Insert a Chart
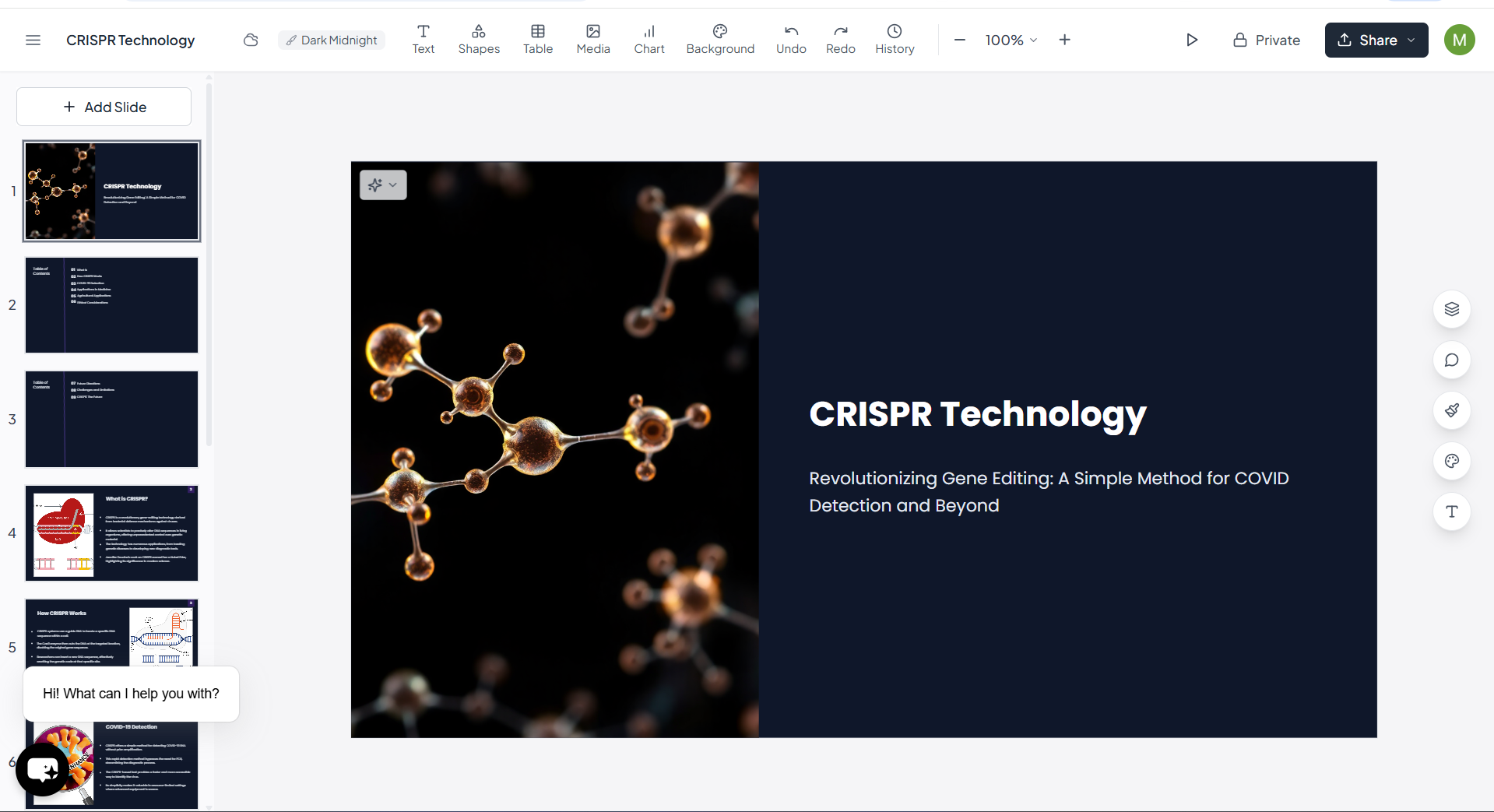The width and height of the screenshot is (1494, 812). coord(649,40)
